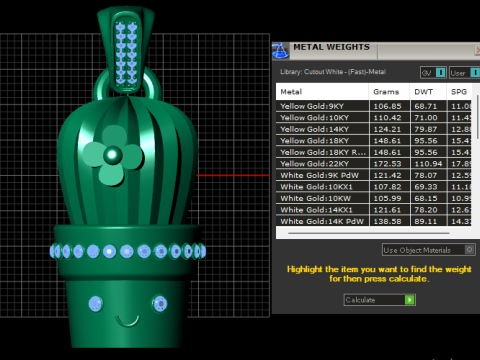Click the green Calculate arrow icon

pos(410,300)
